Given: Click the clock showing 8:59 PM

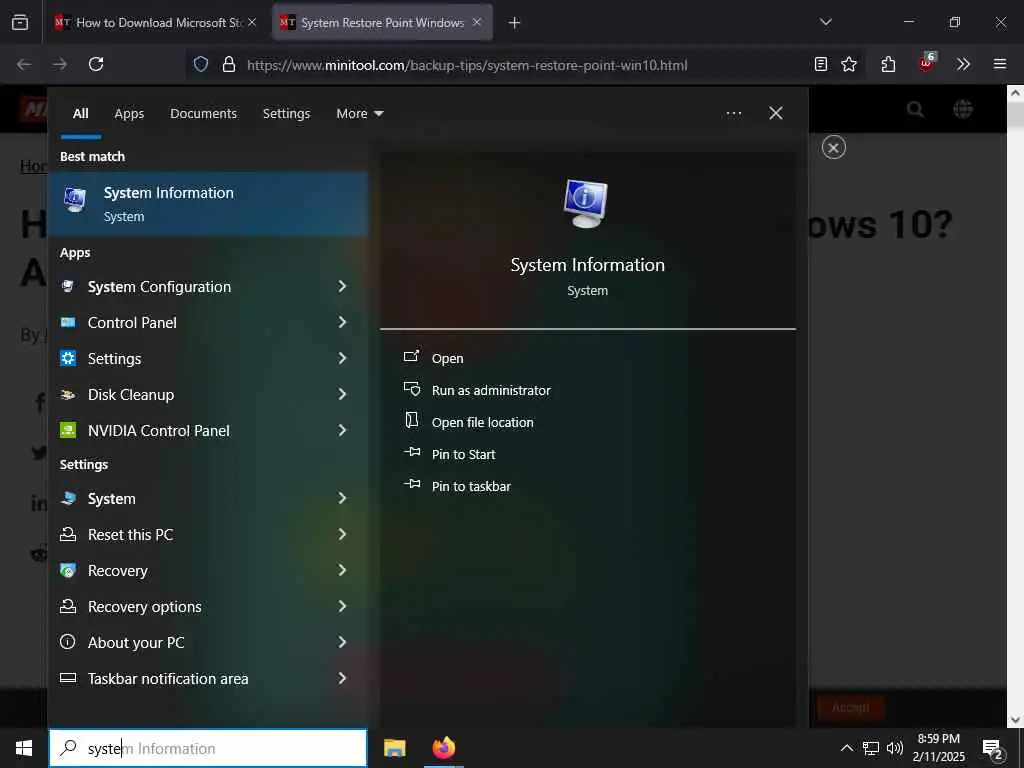Looking at the screenshot, I should pos(938,748).
